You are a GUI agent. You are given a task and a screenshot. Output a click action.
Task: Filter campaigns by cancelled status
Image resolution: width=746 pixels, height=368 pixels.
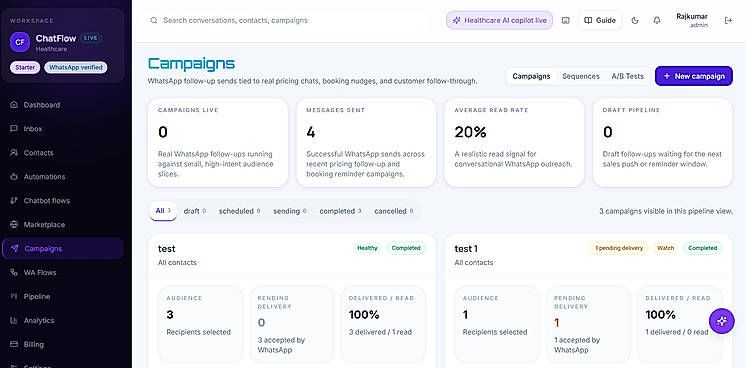pyautogui.click(x=393, y=211)
